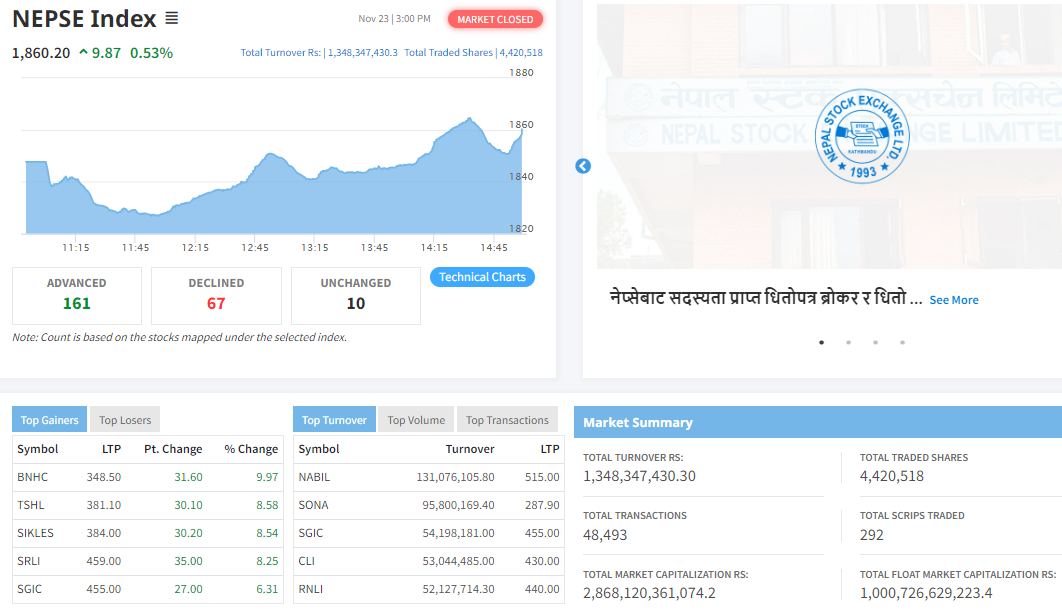1062x610 pixels.
Task: Click the Pt. Change column header
Action: click(x=173, y=449)
